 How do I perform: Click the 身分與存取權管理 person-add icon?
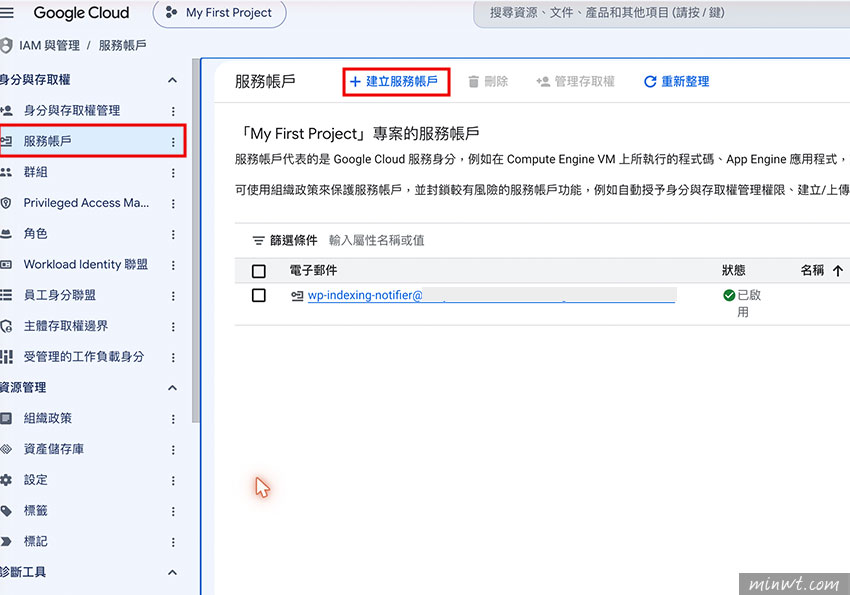click(x=7, y=111)
